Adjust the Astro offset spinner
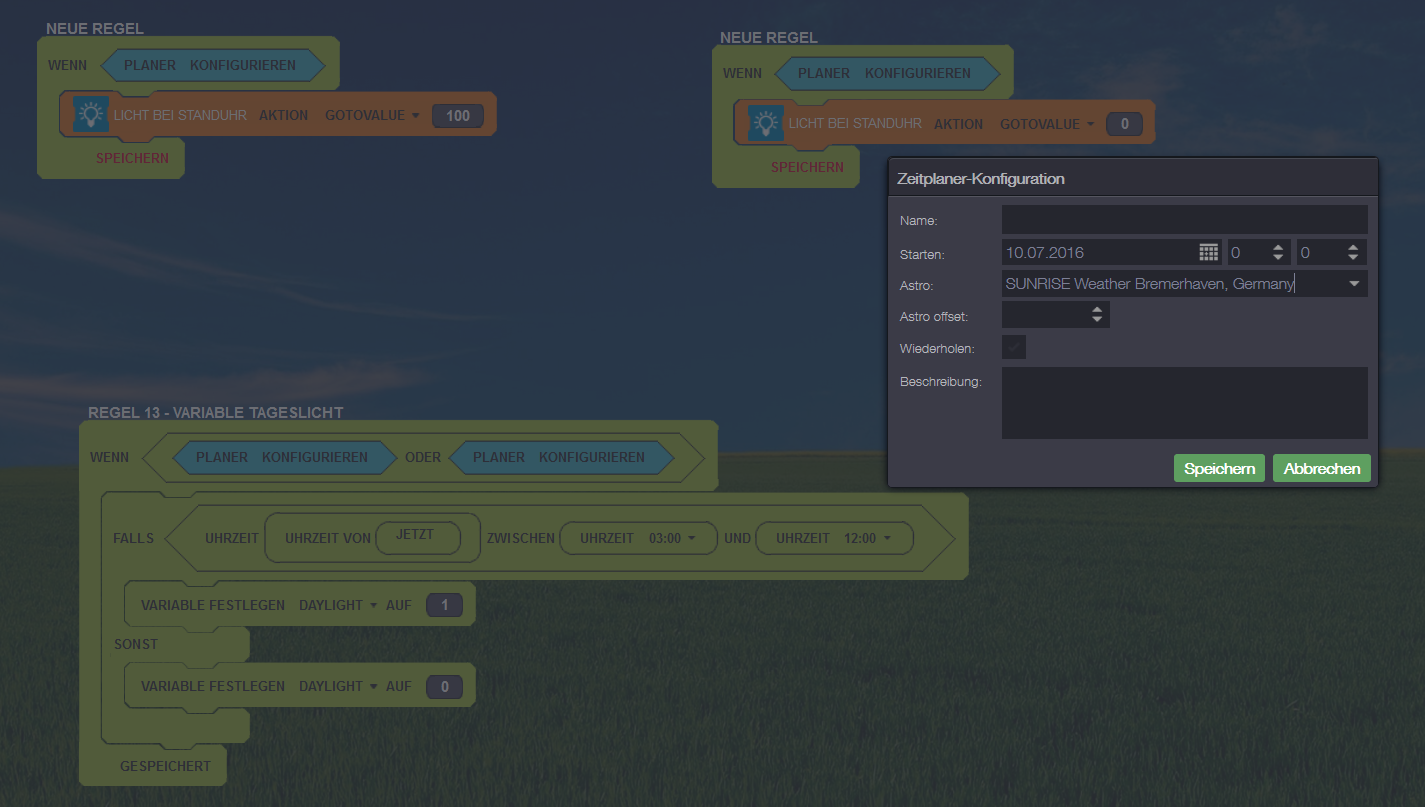The image size is (1425, 807). [1097, 315]
